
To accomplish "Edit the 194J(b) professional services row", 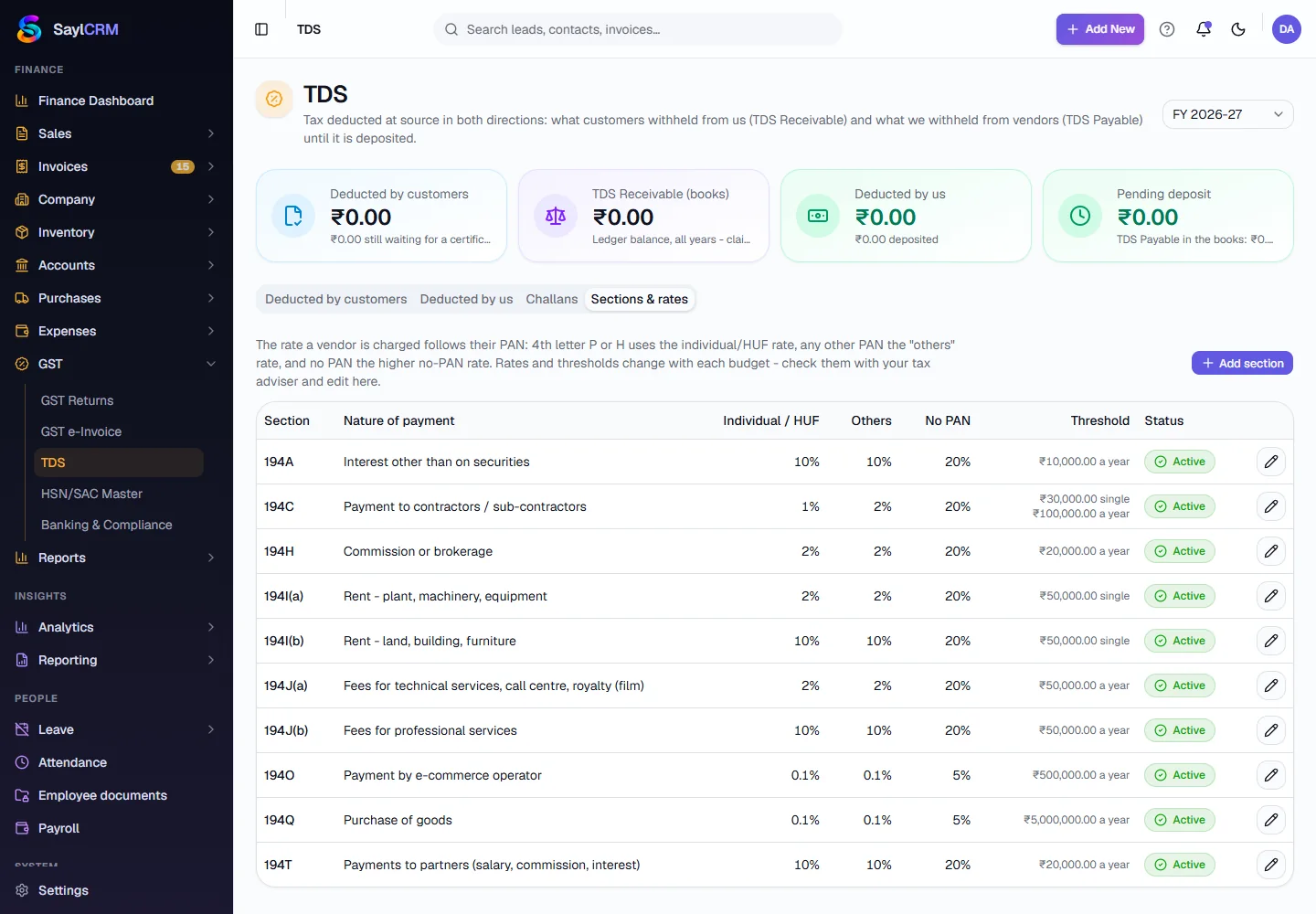I will 1271,730.
